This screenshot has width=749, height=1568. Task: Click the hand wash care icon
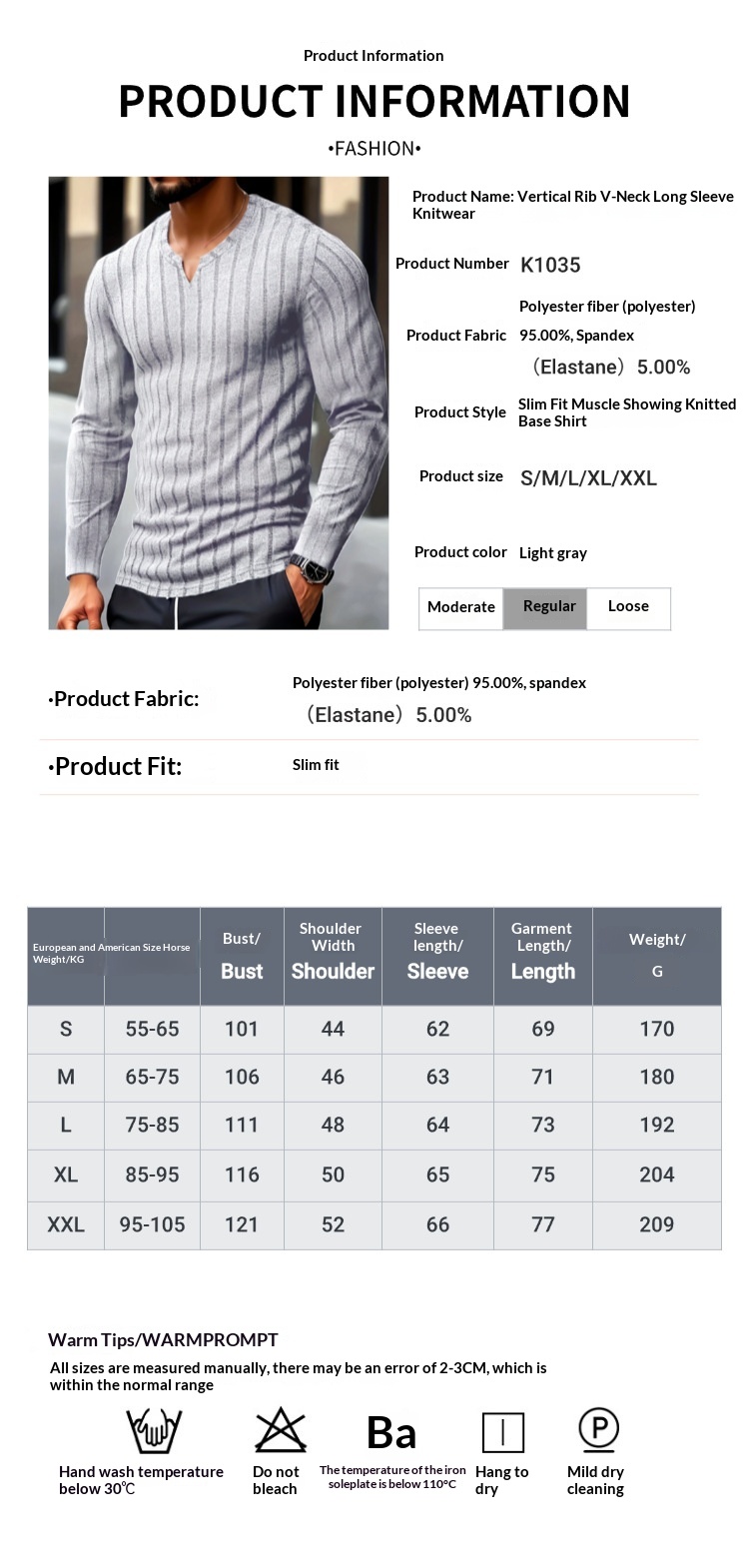point(154,1431)
